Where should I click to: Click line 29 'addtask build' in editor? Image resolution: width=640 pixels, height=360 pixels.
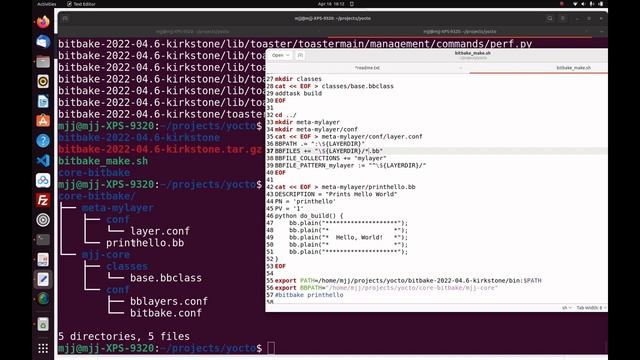(x=298, y=93)
